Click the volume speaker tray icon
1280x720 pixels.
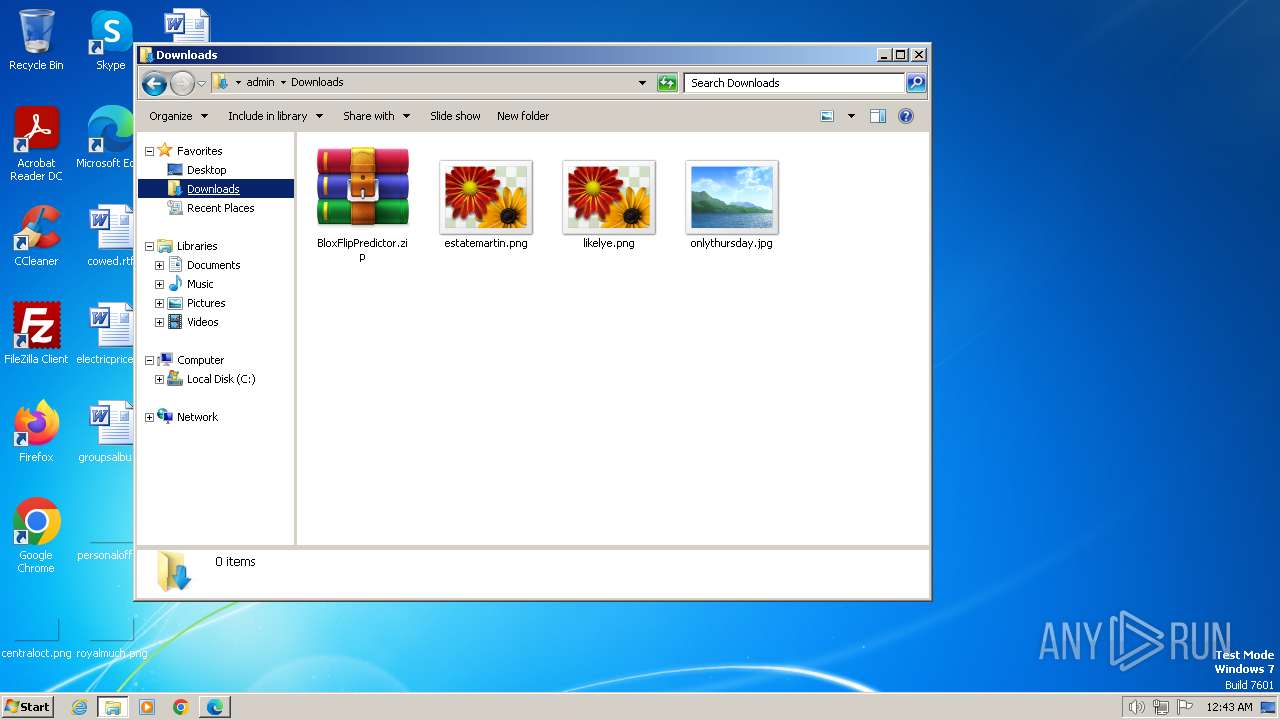[1136, 707]
